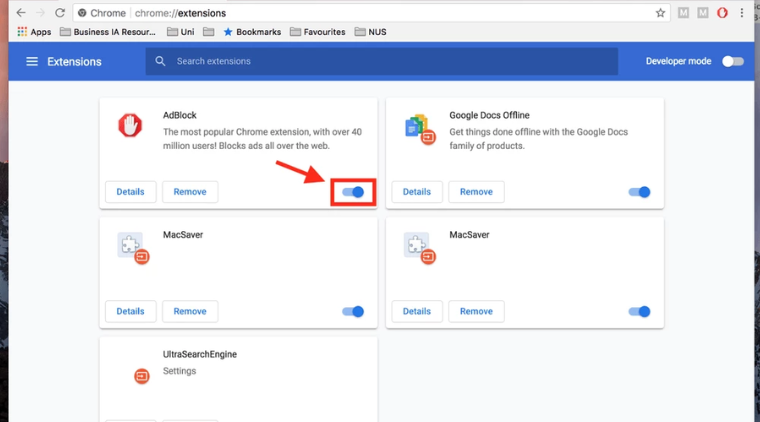Reload the extensions page

coord(60,13)
